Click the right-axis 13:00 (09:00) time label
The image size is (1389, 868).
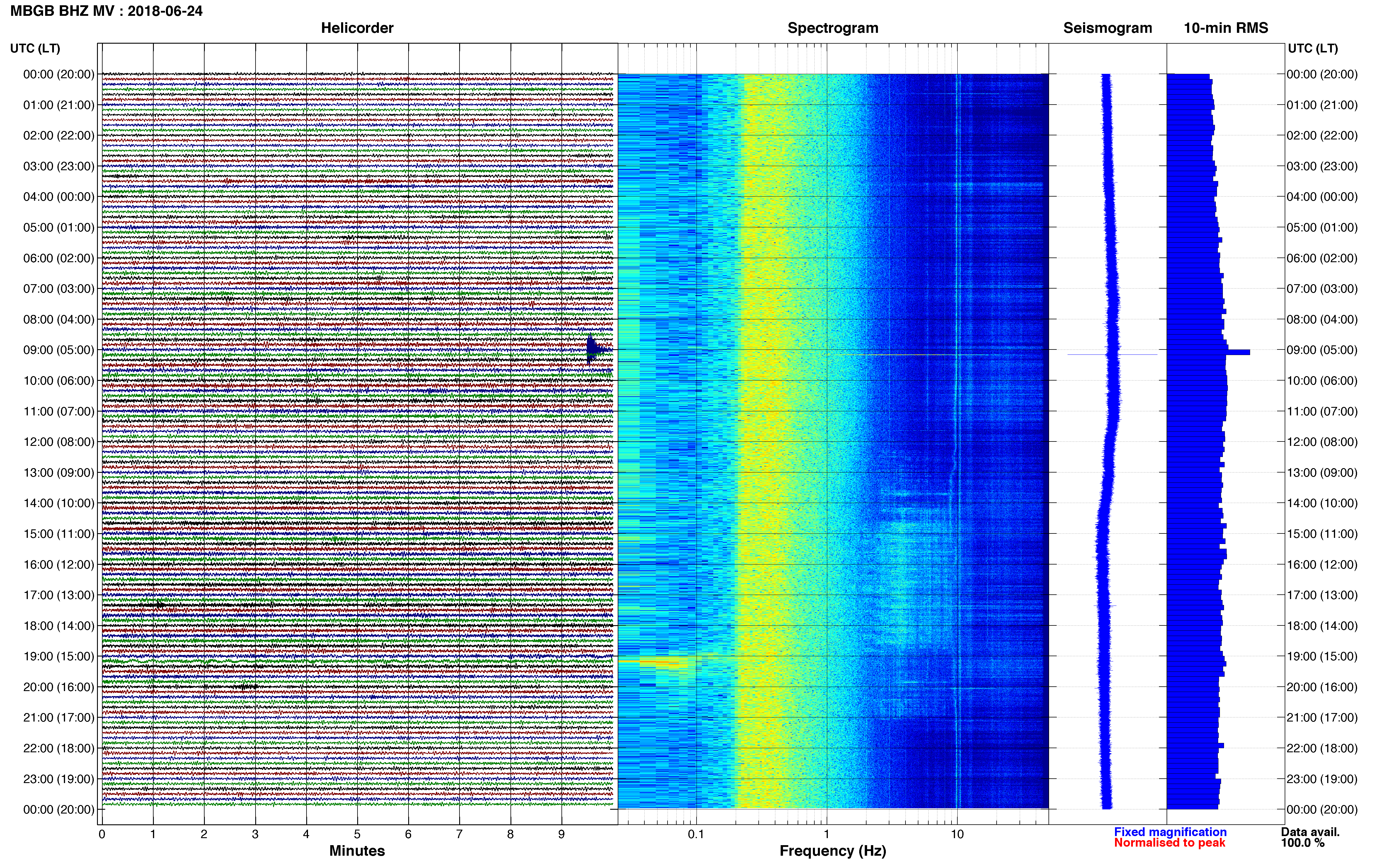coord(1322,473)
